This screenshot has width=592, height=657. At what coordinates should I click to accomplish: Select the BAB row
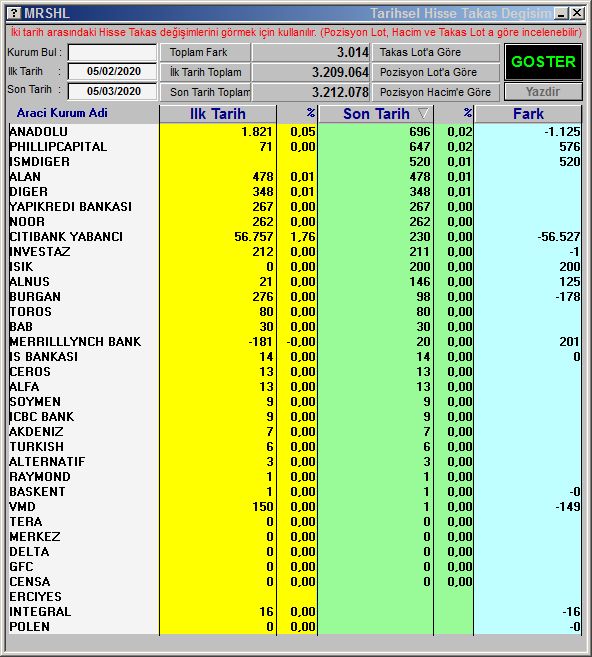tap(295, 327)
